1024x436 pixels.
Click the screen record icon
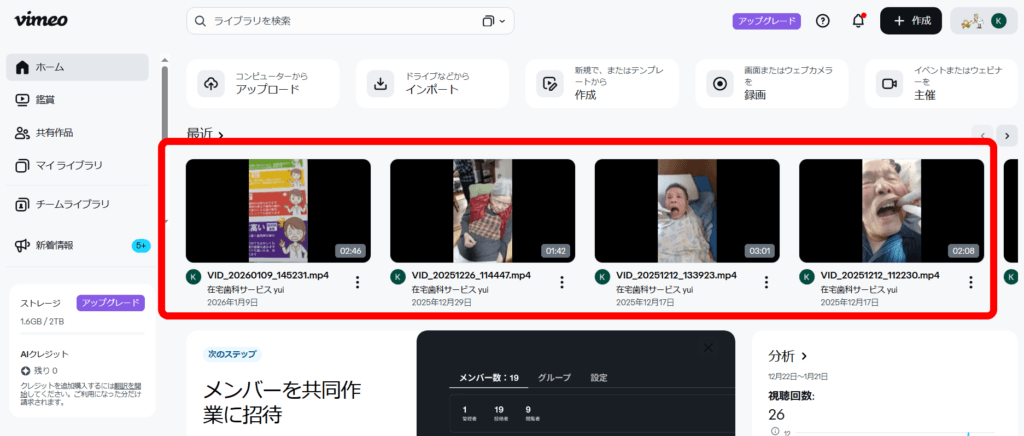tap(718, 83)
